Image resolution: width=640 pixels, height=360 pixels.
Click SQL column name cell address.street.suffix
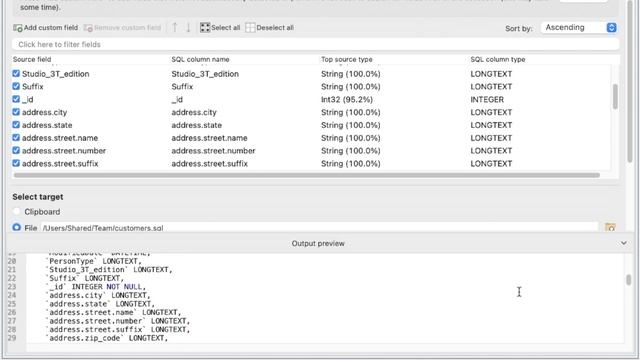tap(209, 164)
